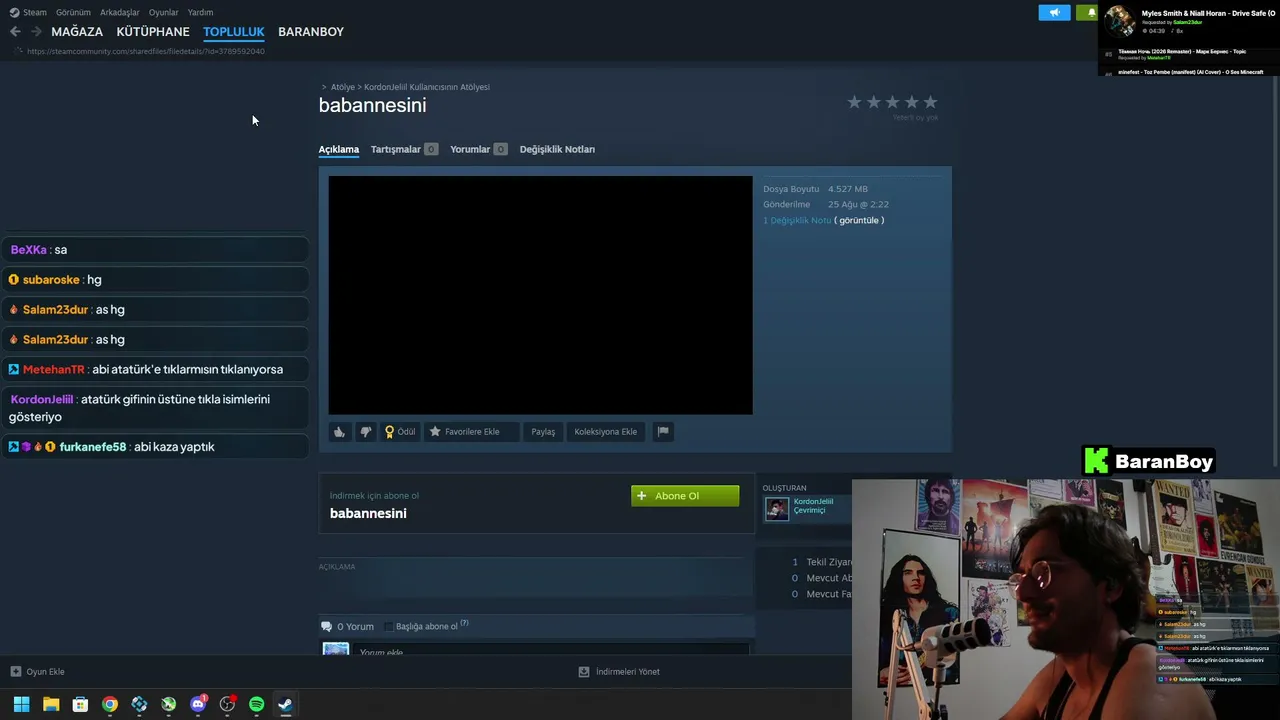The height and width of the screenshot is (720, 1280).
Task: Select the Açıklama tab
Action: click(339, 150)
